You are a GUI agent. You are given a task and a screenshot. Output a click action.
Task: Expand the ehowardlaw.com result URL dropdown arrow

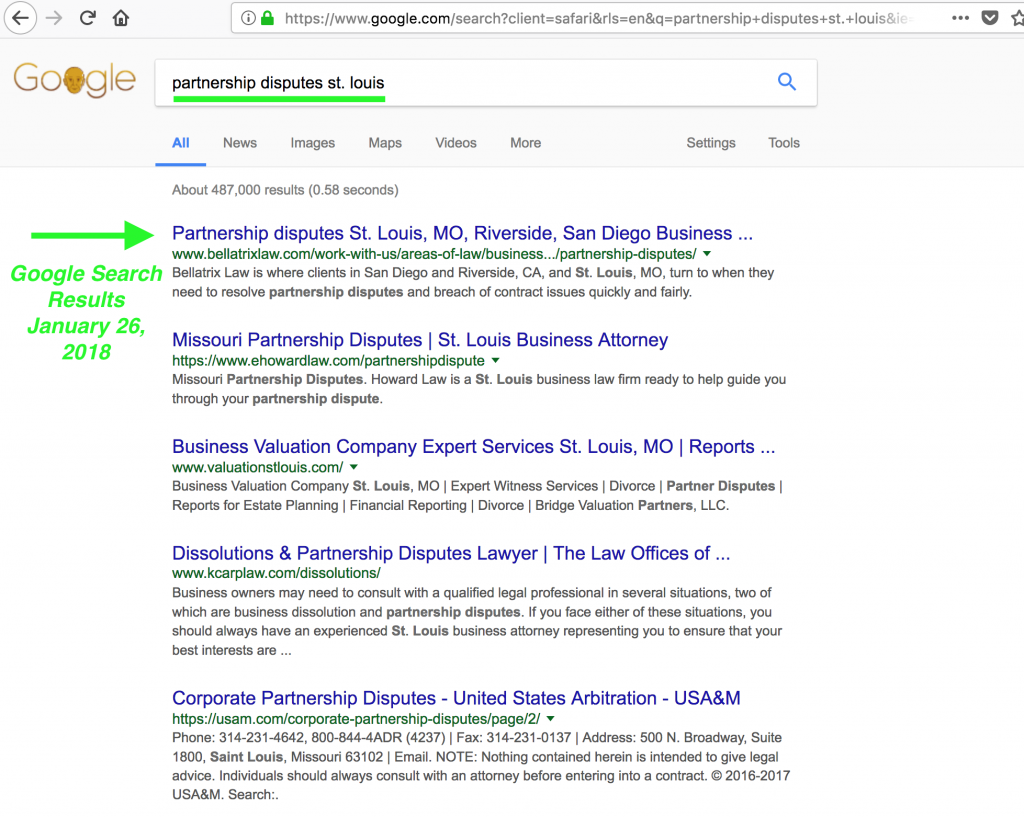496,360
